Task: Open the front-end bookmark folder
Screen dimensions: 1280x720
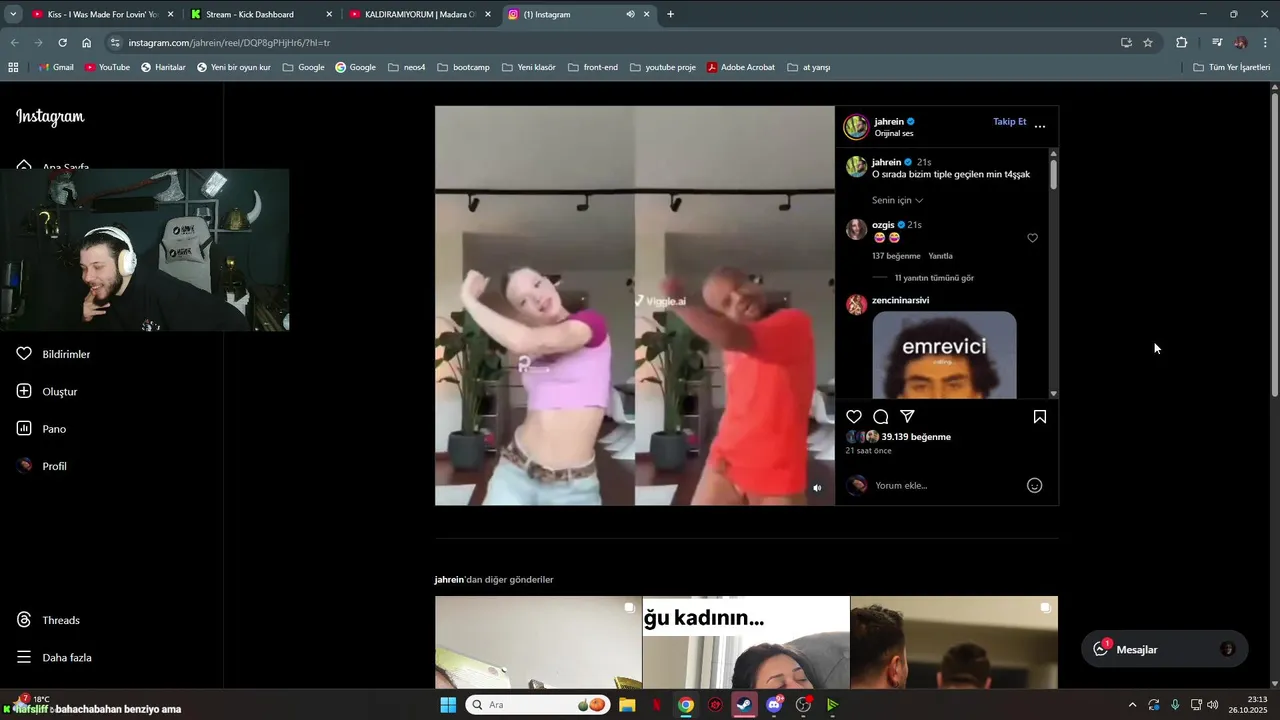Action: point(592,67)
